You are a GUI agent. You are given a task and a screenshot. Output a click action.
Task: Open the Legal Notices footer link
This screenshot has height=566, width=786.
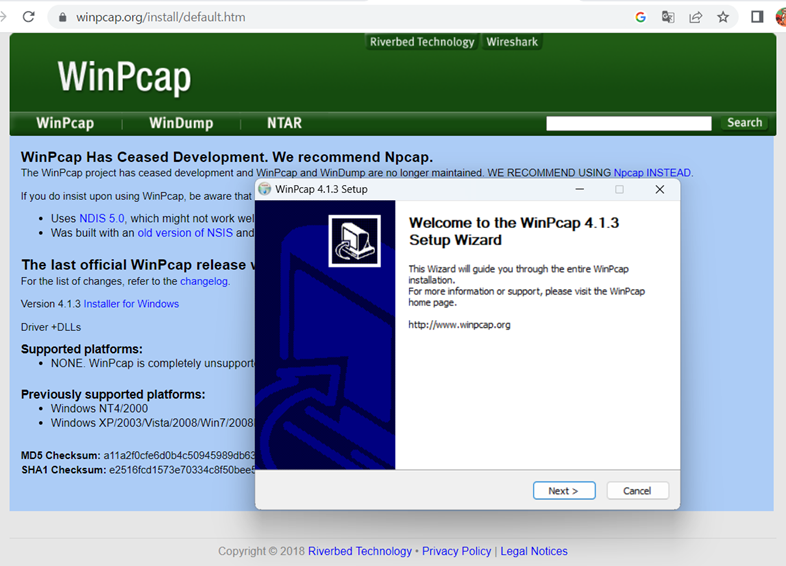pos(534,551)
